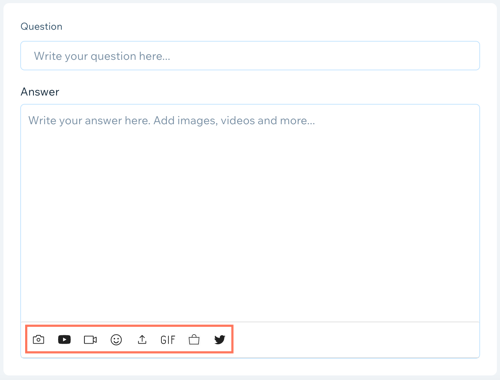
Task: Open the emoji picker smiley icon
Action: pos(116,340)
